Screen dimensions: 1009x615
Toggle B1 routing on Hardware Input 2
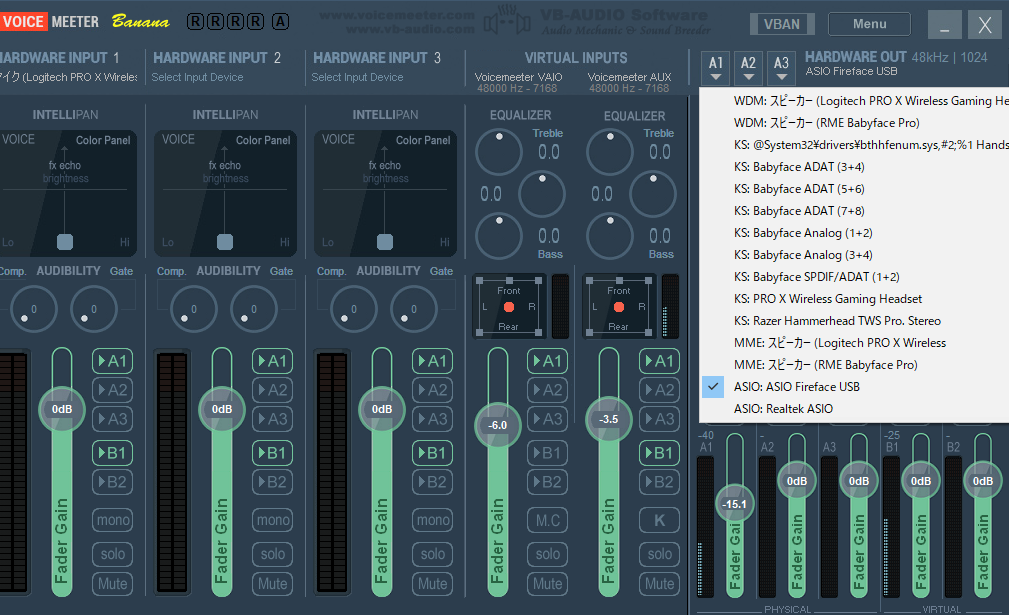pyautogui.click(x=272, y=453)
